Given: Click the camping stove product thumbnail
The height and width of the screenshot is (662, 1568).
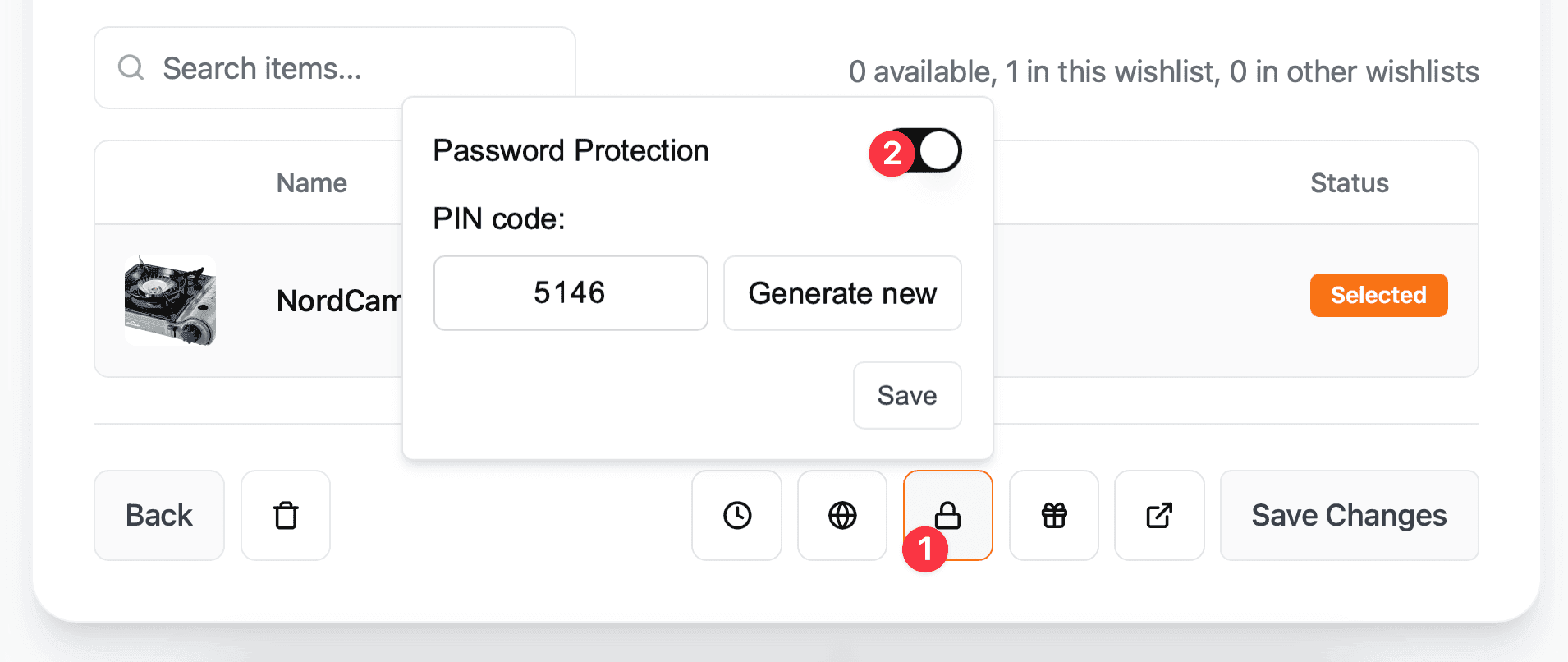Looking at the screenshot, I should point(171,301).
